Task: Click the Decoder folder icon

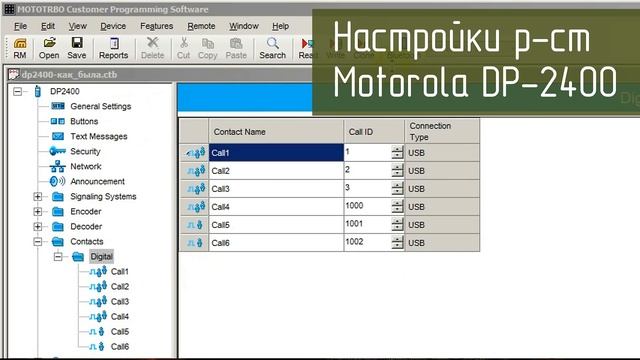Action: point(58,227)
